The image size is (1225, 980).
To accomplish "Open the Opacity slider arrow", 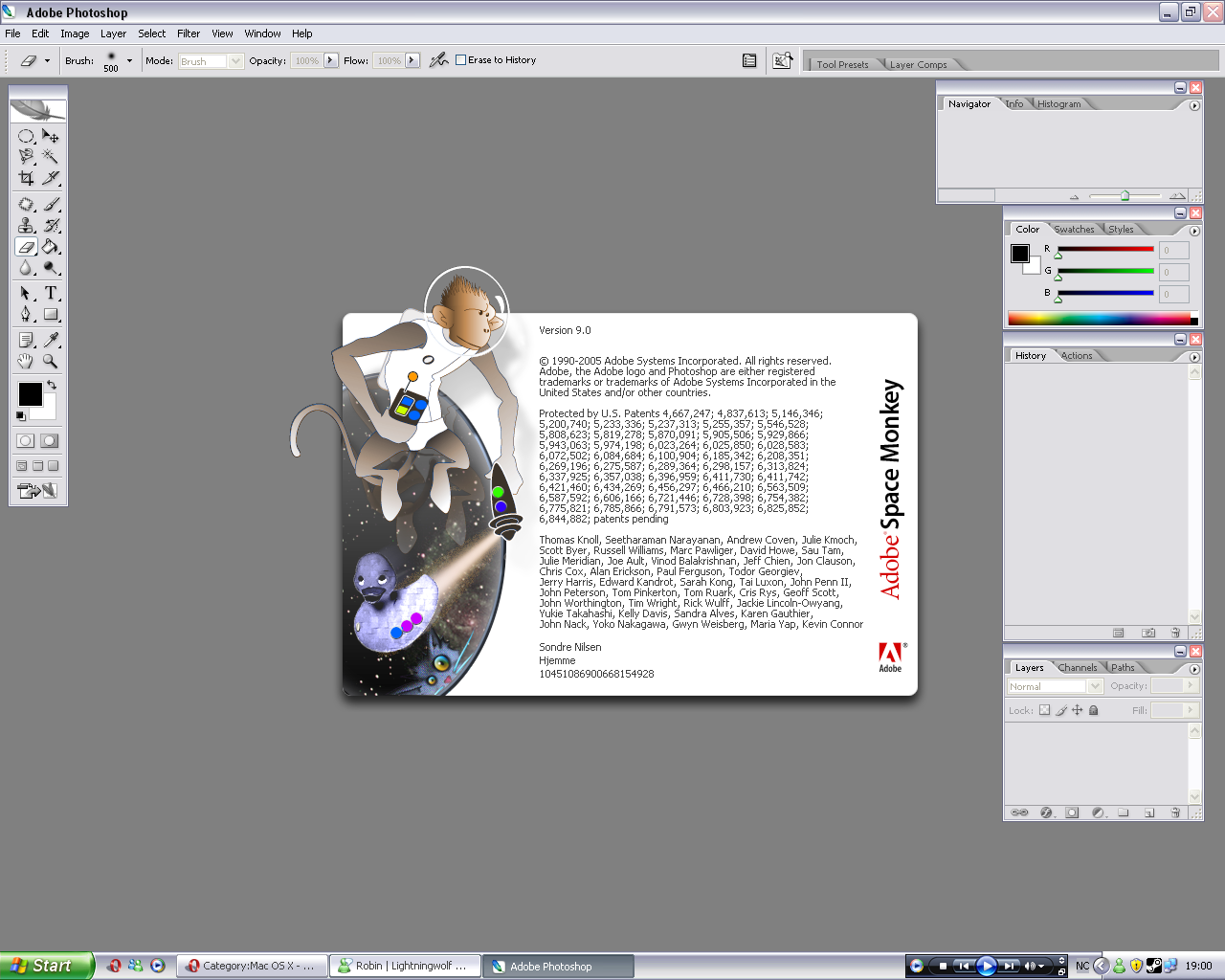I will [330, 59].
